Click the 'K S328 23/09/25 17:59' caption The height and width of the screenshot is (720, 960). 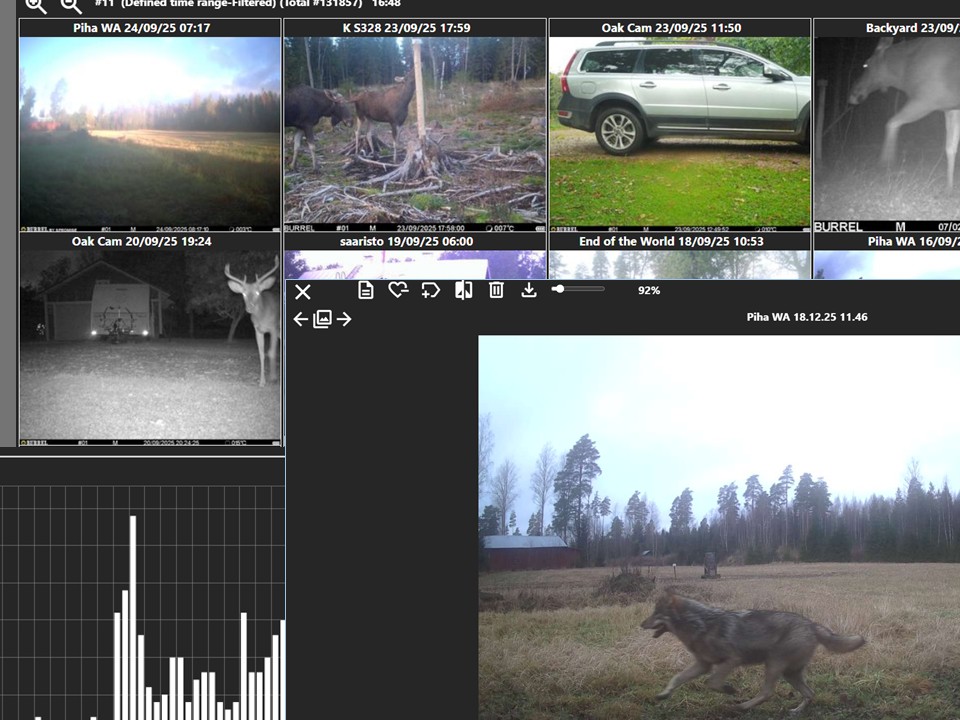click(x=407, y=28)
